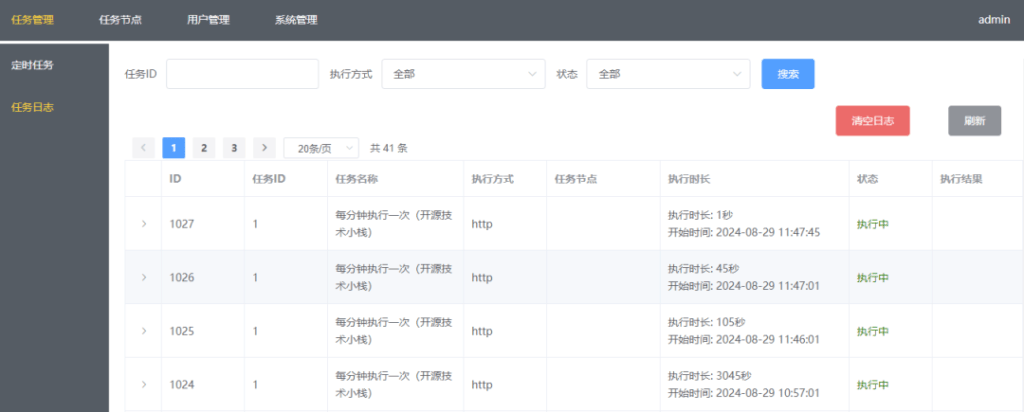Expand row details for log ID 1026
Image resolution: width=1024 pixels, height=412 pixels.
tap(143, 277)
